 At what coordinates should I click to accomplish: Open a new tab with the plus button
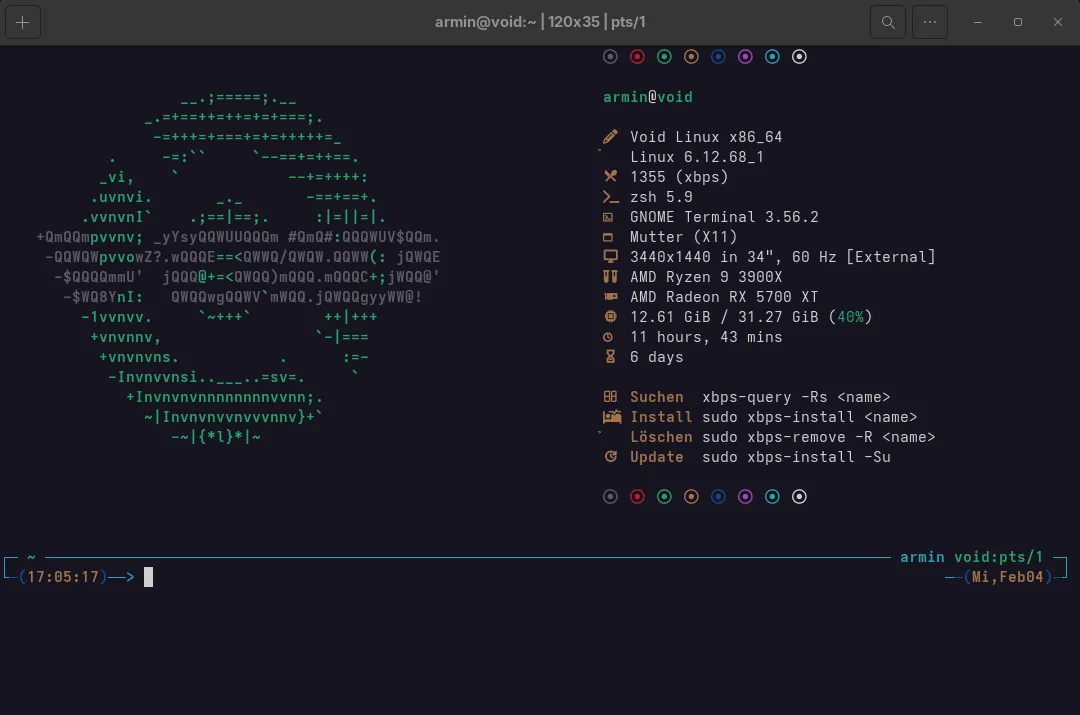click(x=23, y=22)
